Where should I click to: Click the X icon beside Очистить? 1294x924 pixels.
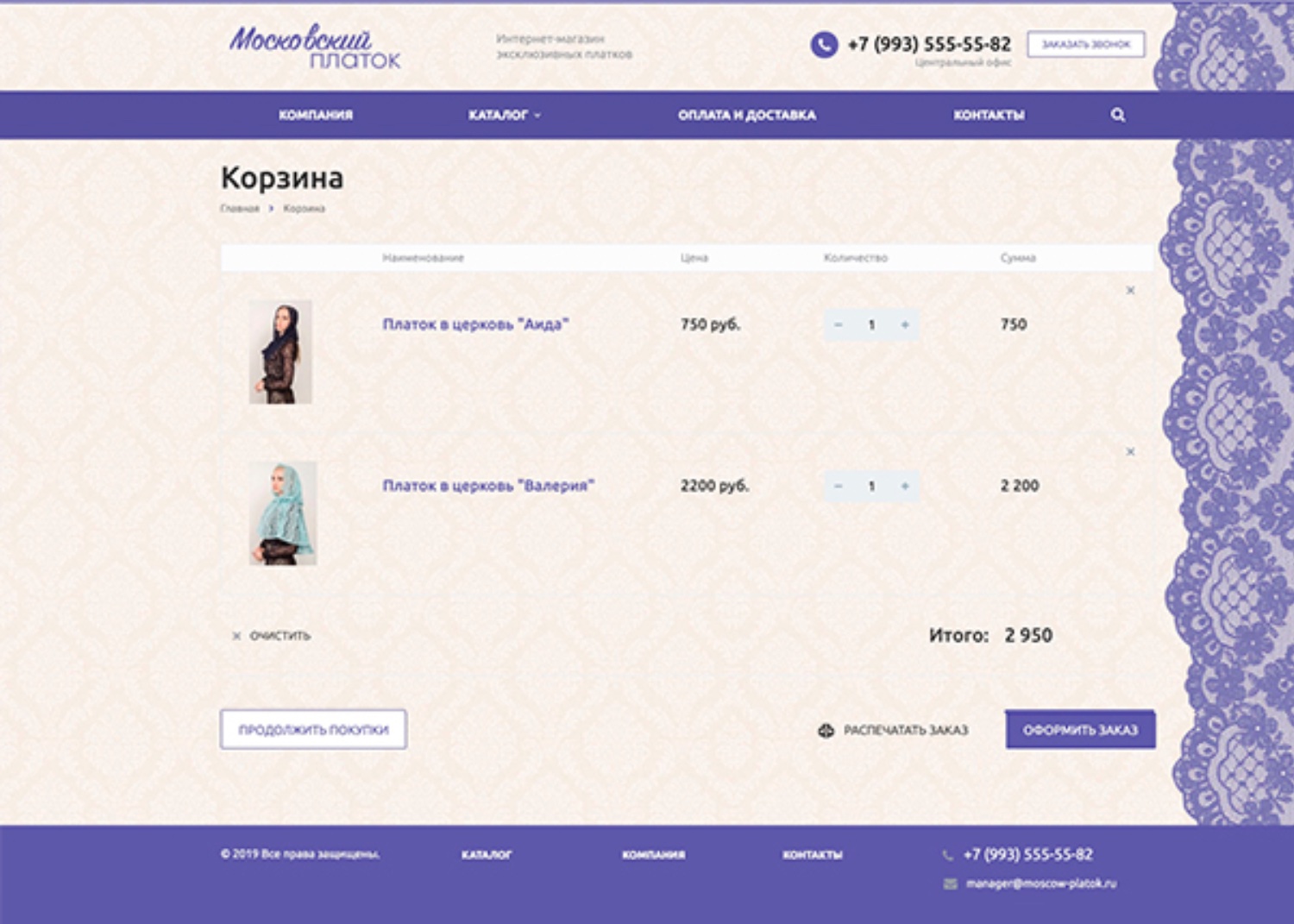pos(236,636)
